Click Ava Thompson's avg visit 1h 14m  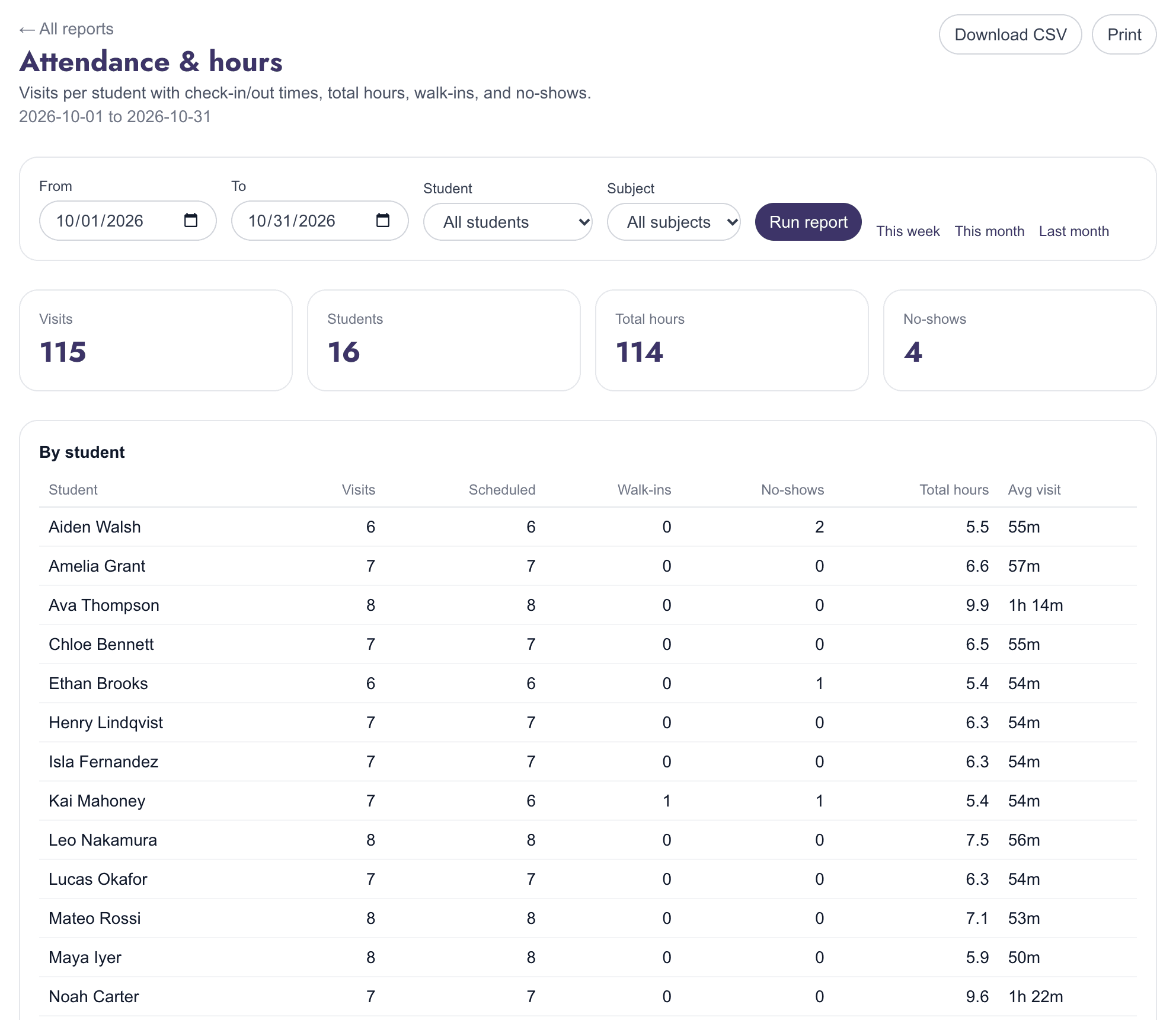tap(1036, 605)
